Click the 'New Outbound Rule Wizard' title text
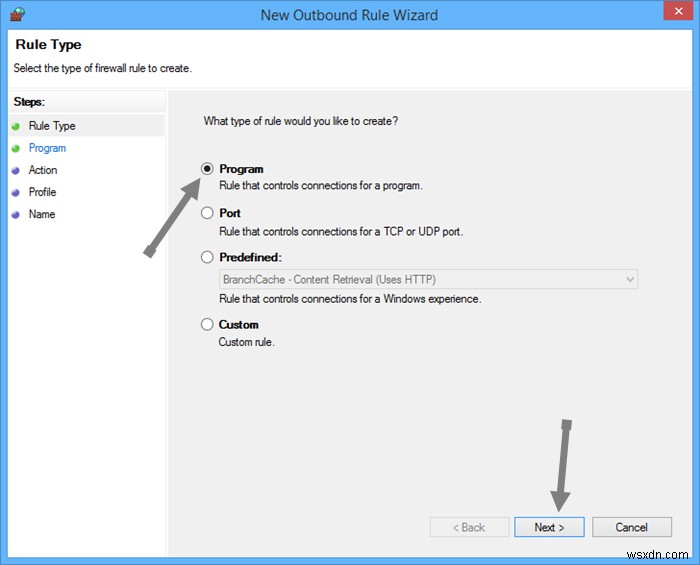 coord(349,15)
